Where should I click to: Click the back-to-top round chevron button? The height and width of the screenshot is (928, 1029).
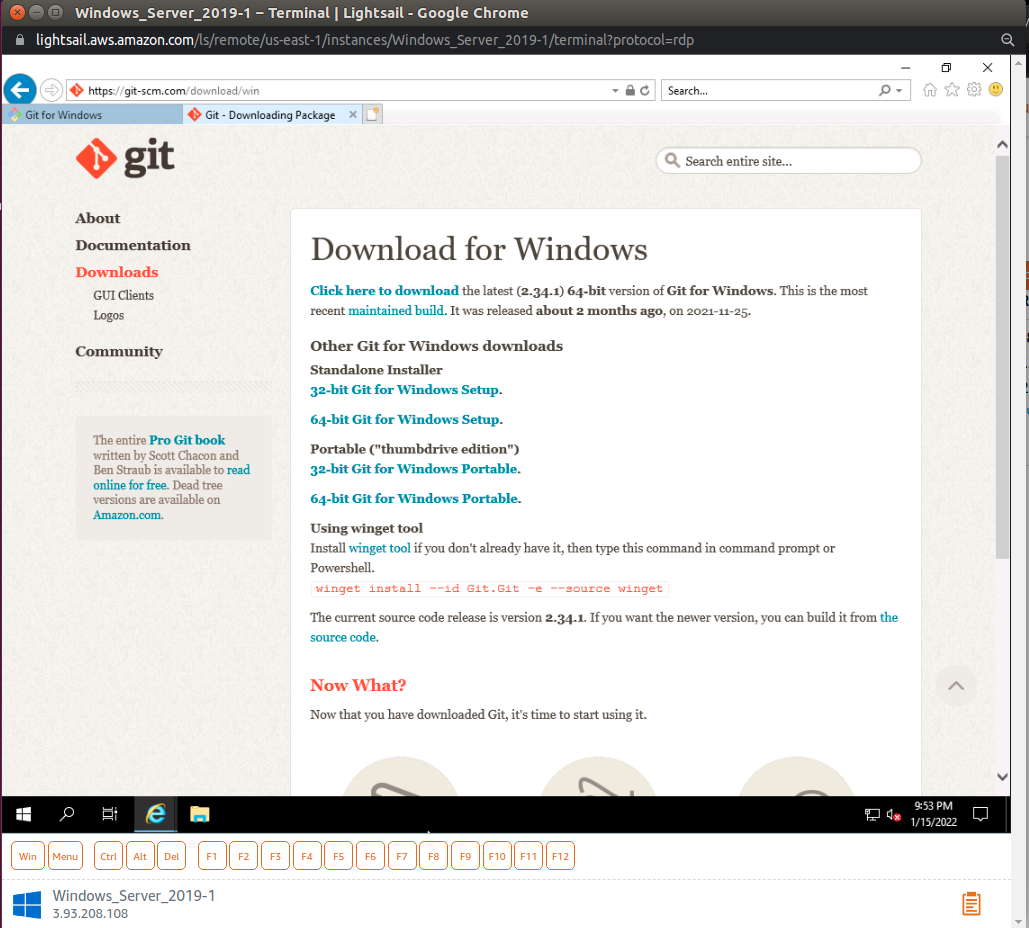pyautogui.click(x=956, y=686)
